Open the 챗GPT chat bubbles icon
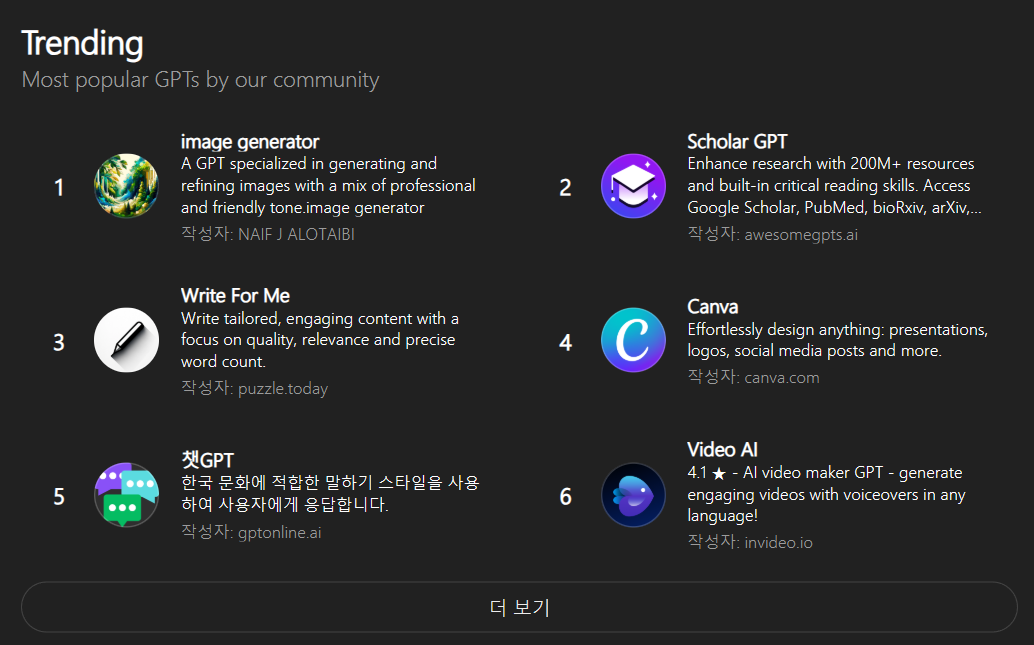This screenshot has width=1034, height=645. point(126,495)
